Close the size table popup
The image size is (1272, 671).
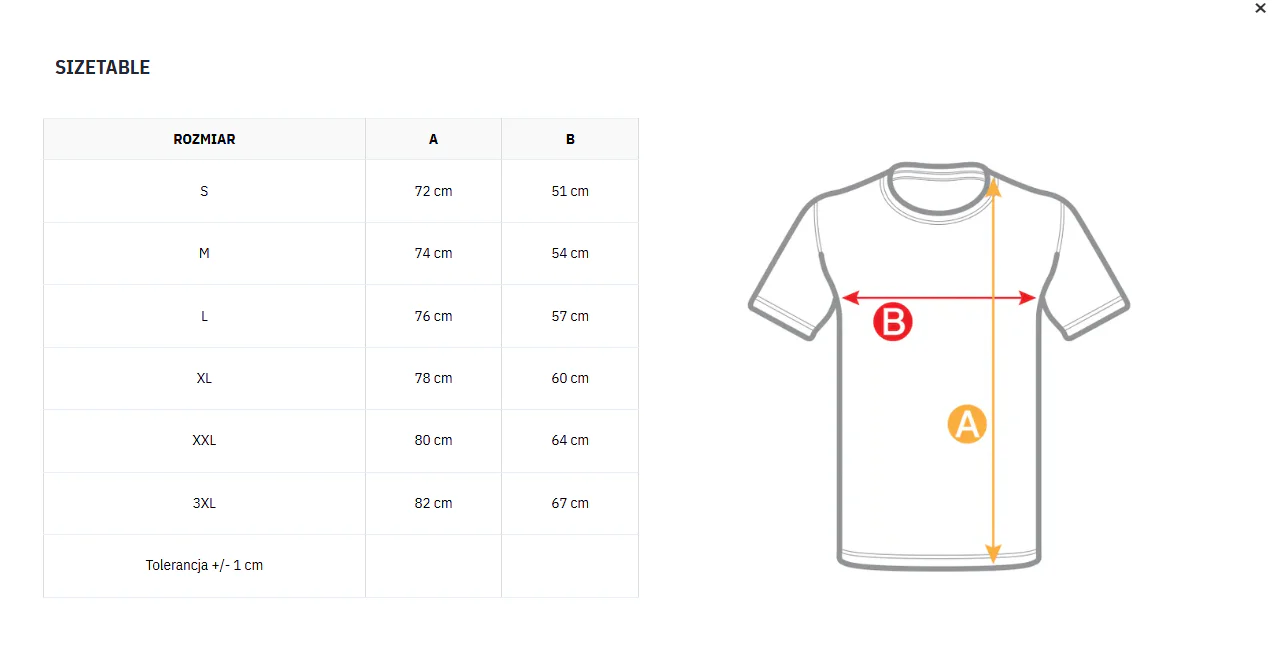1260,8
